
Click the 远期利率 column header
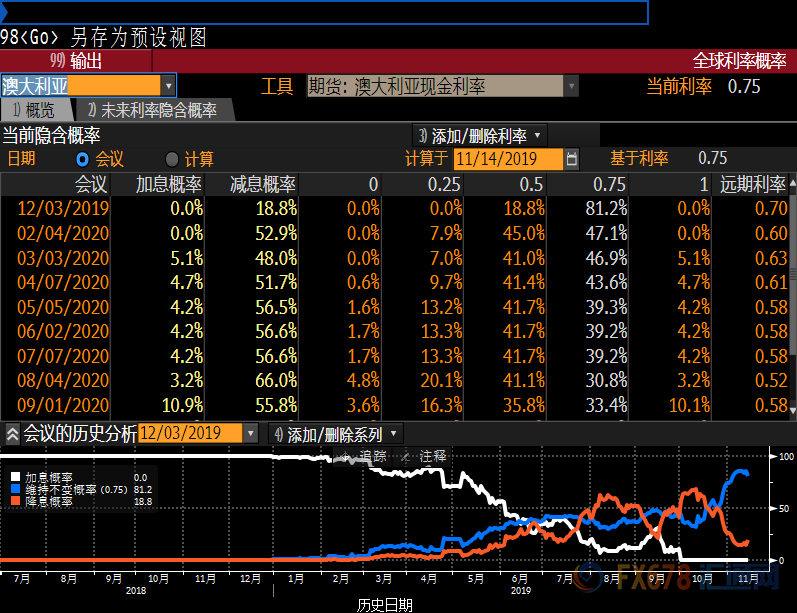pyautogui.click(x=753, y=184)
